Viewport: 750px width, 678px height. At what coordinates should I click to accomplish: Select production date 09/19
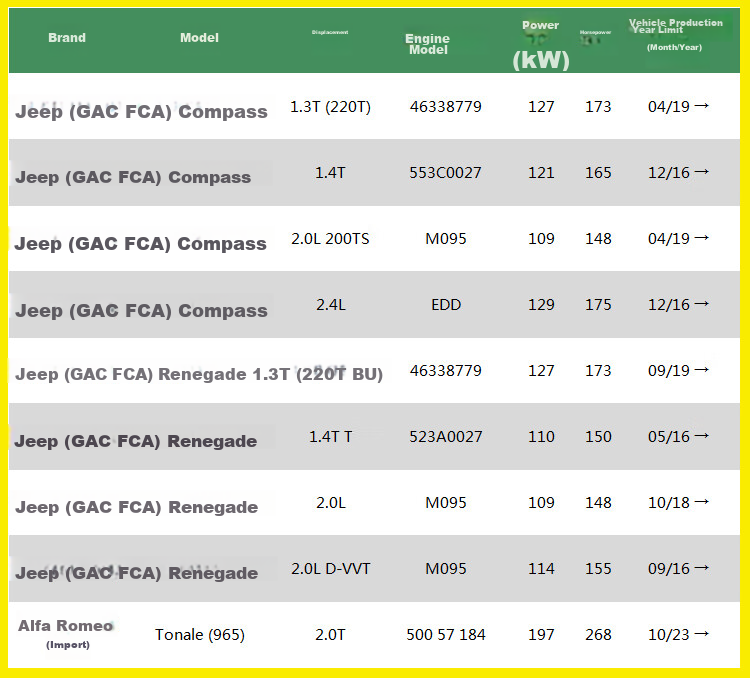678,370
